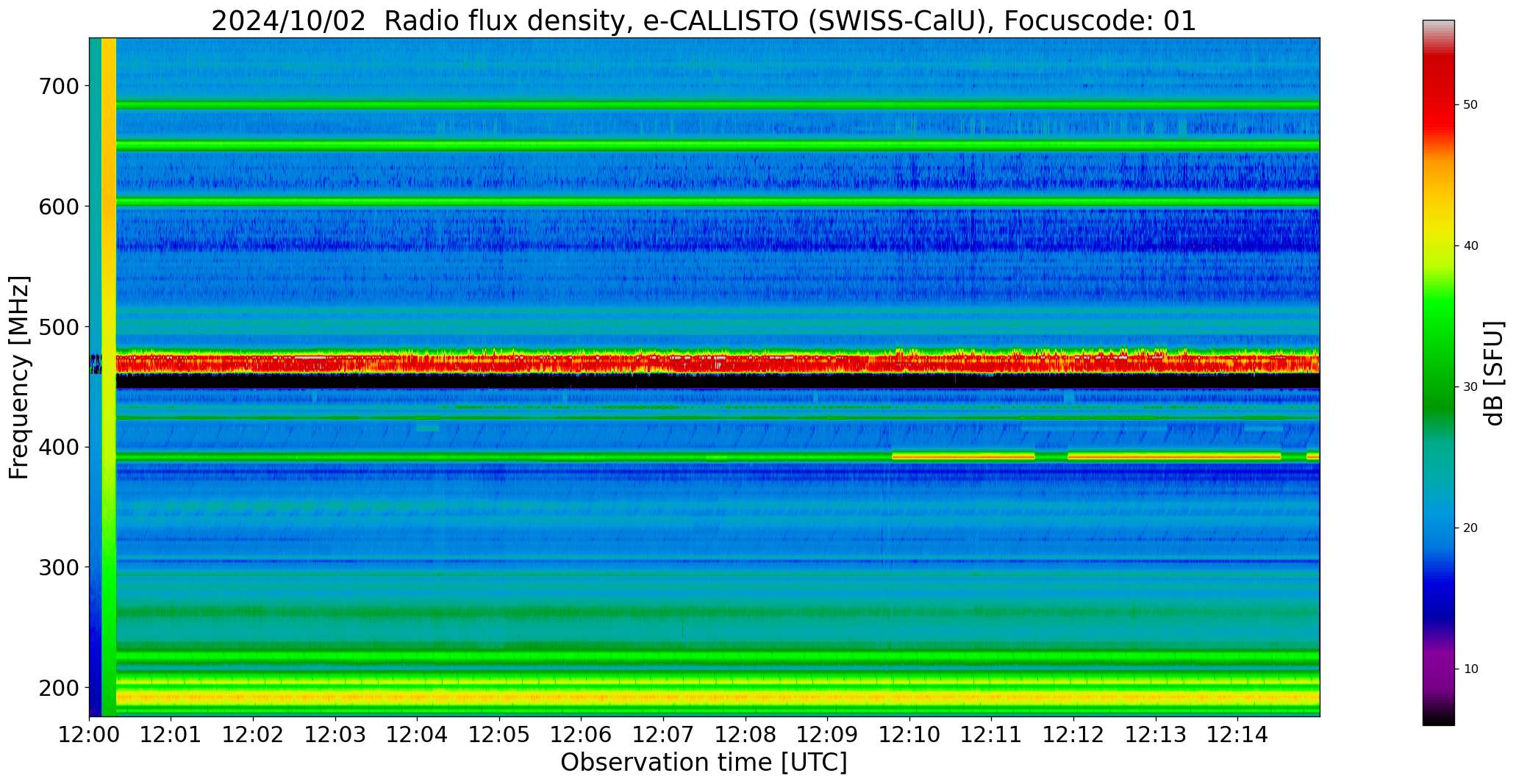Click the 700 frequency tick label

58,87
